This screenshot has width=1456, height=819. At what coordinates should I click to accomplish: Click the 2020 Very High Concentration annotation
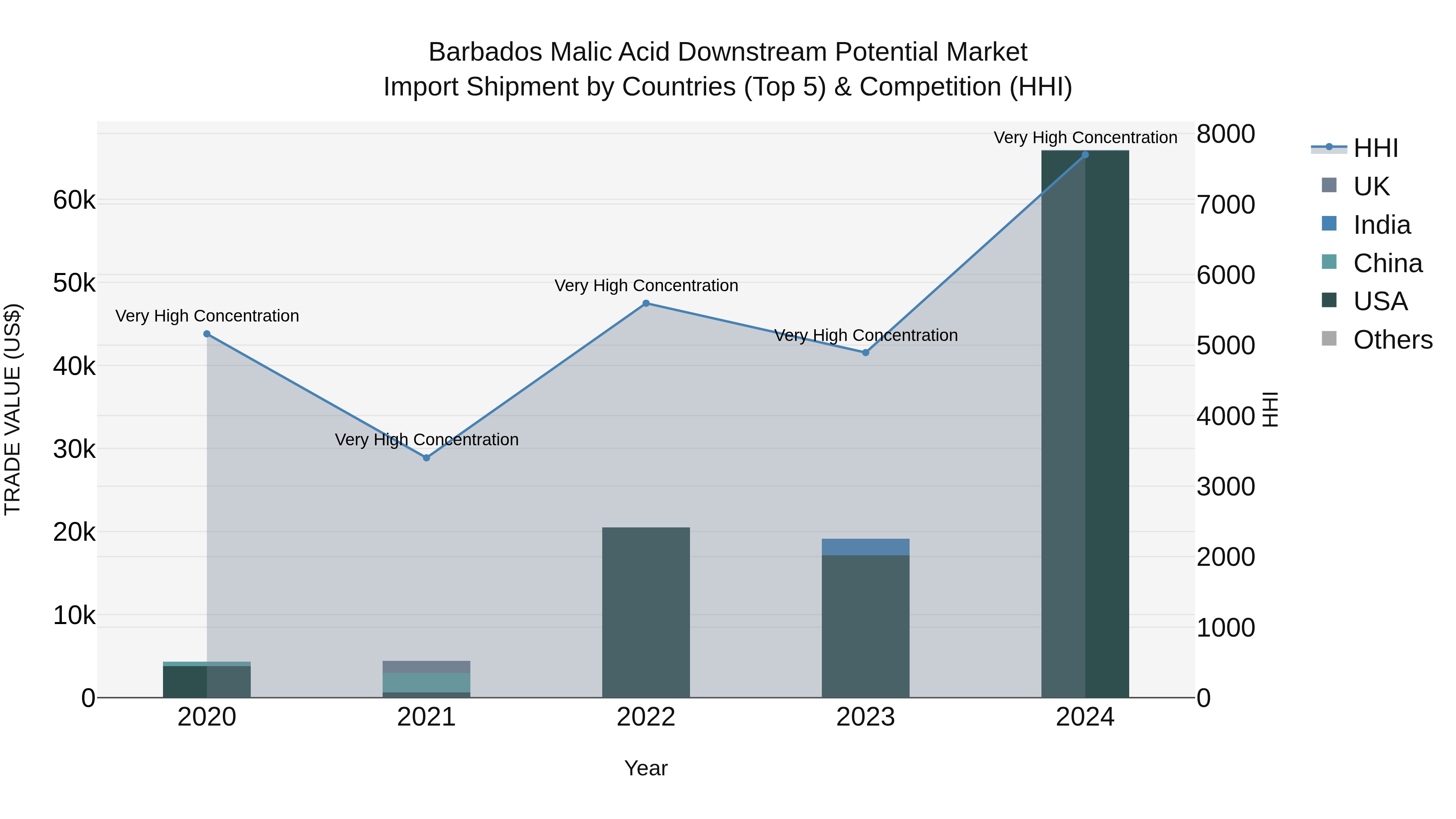[207, 316]
